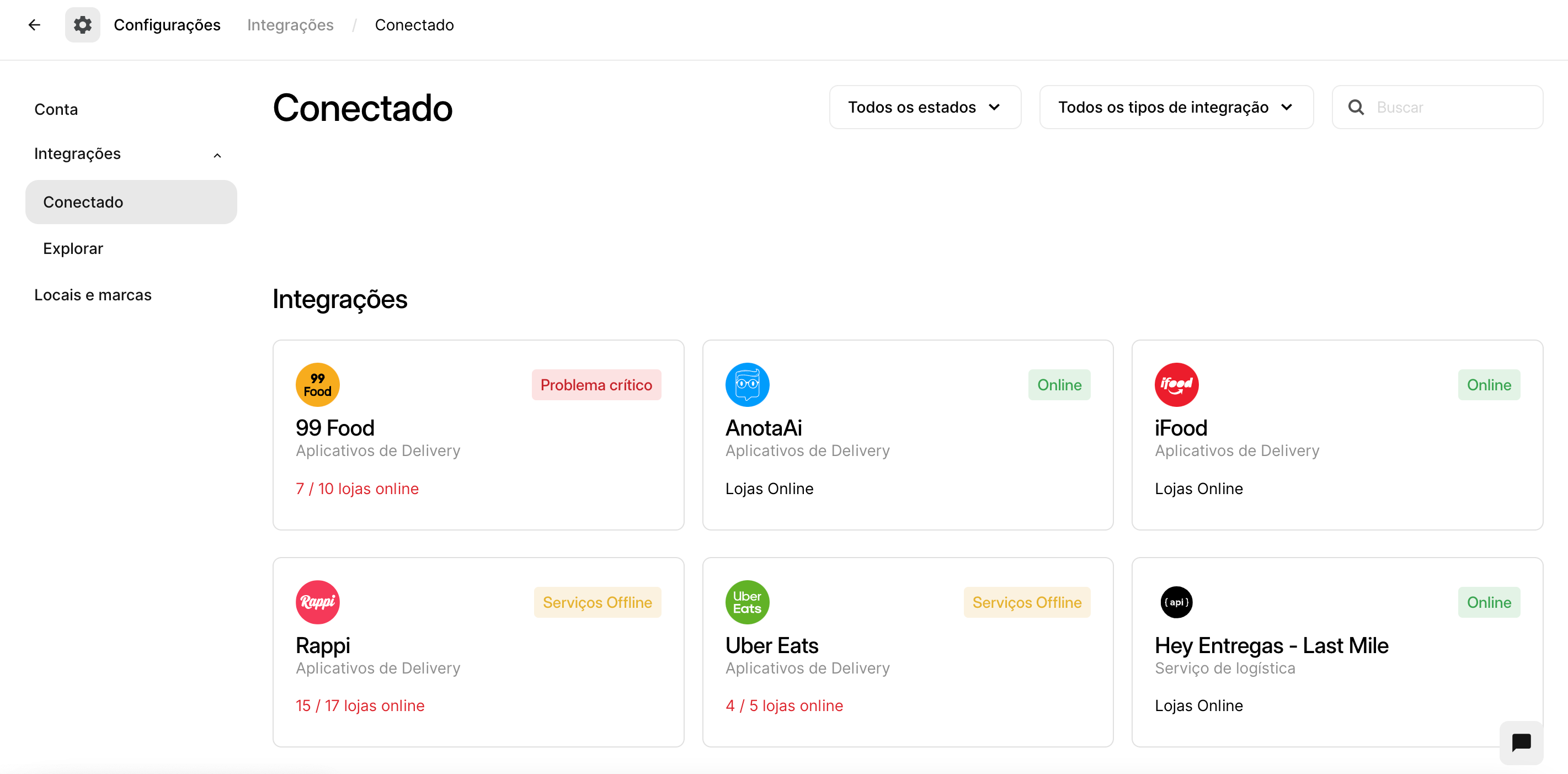Screen dimensions: 1568x774
Task: Open the Rappi integration title
Action: point(323,645)
